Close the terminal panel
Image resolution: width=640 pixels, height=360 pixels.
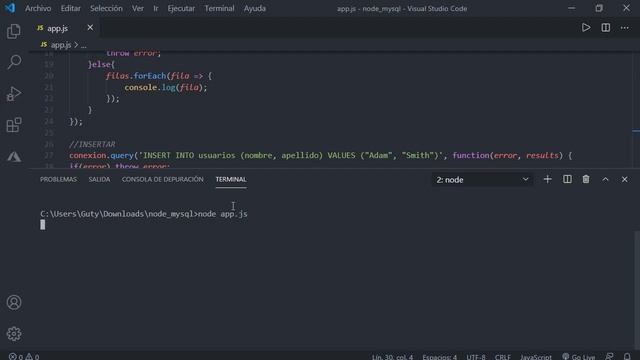(x=624, y=180)
